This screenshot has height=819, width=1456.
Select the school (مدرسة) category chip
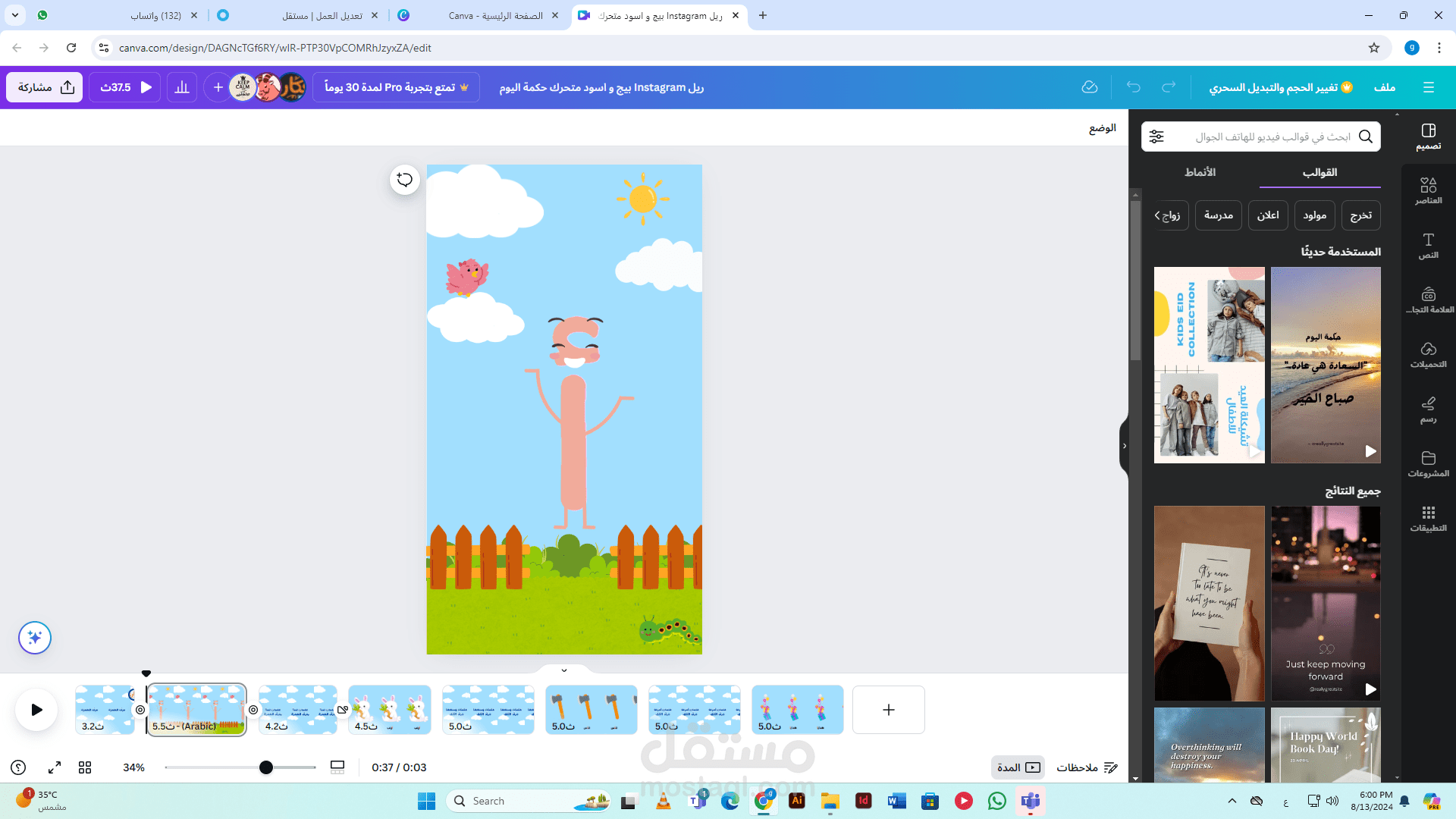tap(1218, 215)
